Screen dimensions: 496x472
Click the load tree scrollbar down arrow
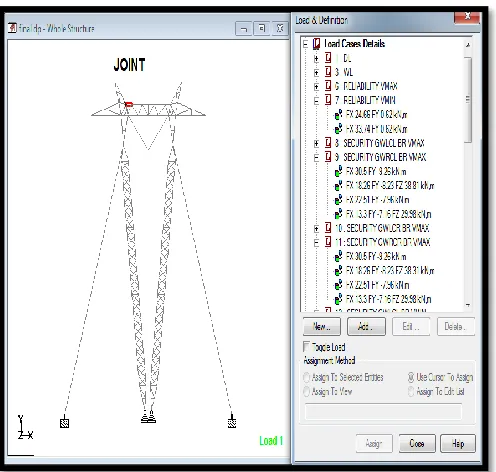(x=468, y=305)
